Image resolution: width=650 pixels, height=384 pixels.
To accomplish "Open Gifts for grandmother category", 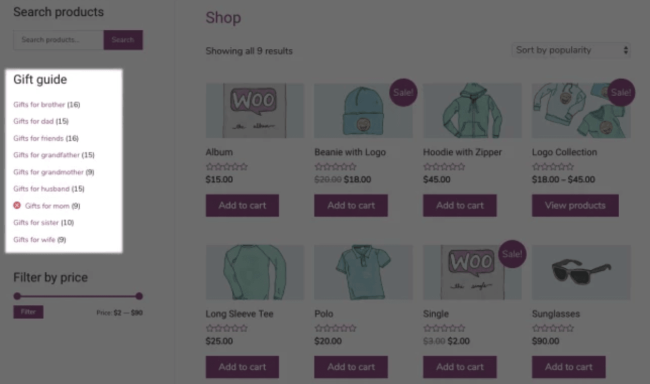I will (48, 172).
